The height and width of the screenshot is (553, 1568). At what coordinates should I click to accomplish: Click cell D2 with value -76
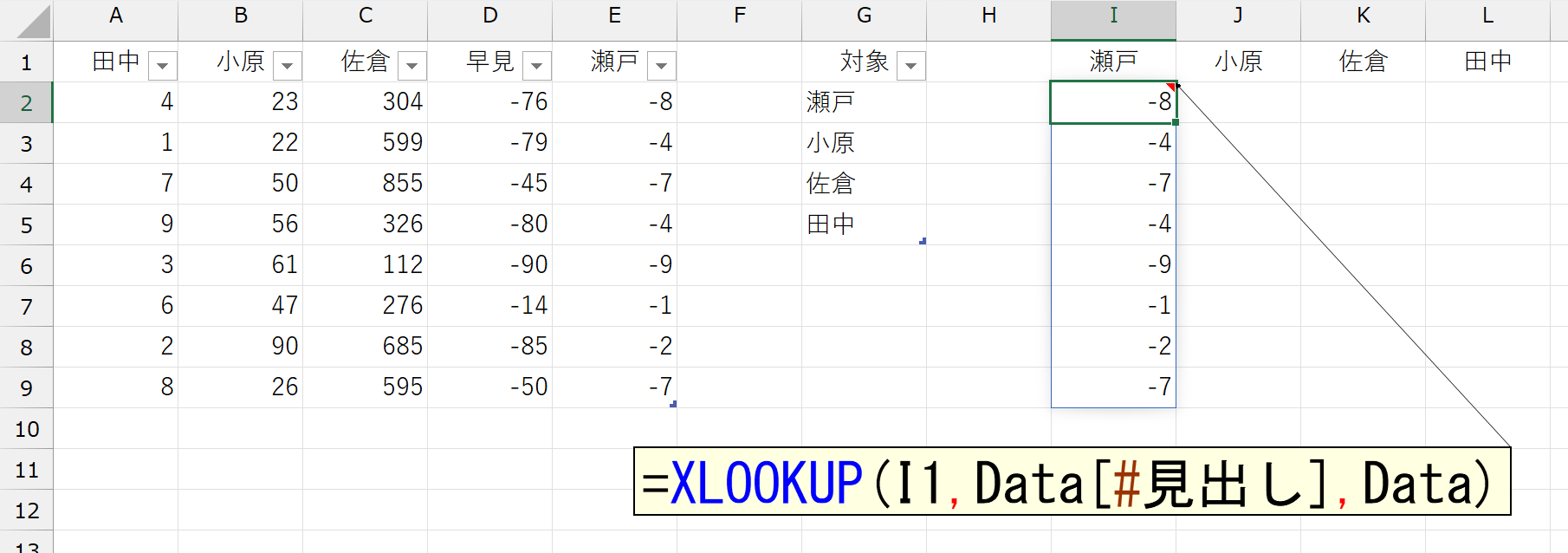[x=490, y=102]
